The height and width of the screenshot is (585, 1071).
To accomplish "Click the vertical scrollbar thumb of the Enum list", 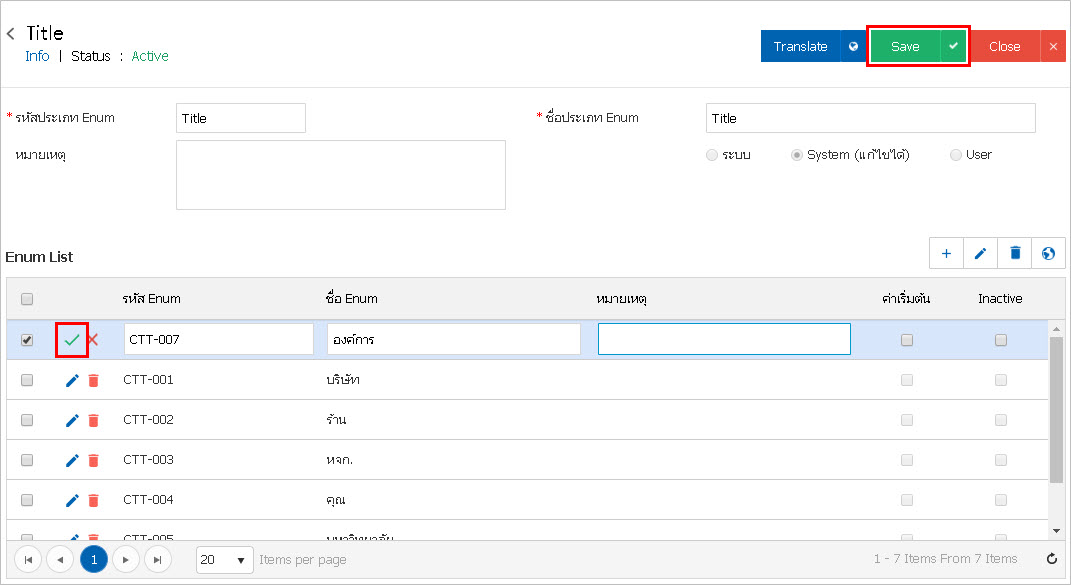I will 1057,410.
